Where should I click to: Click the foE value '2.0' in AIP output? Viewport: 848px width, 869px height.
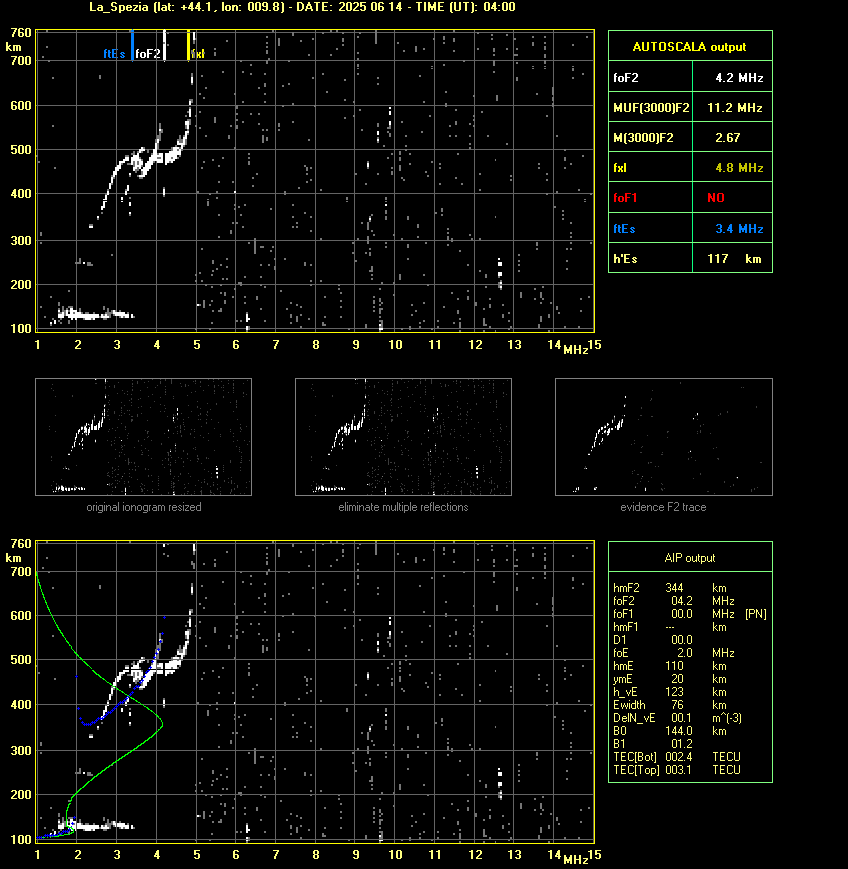685,653
